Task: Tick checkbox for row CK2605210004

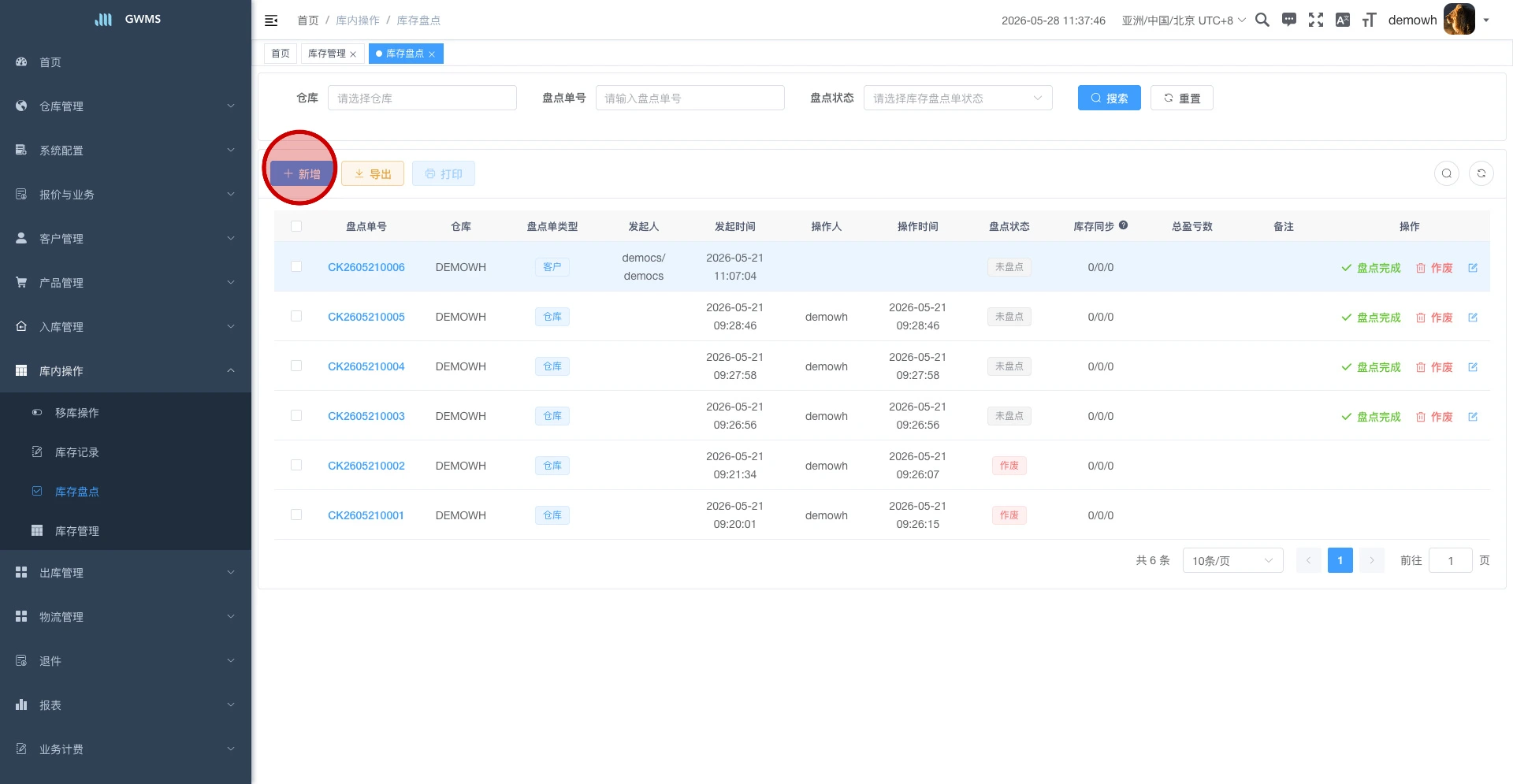Action: tap(296, 366)
